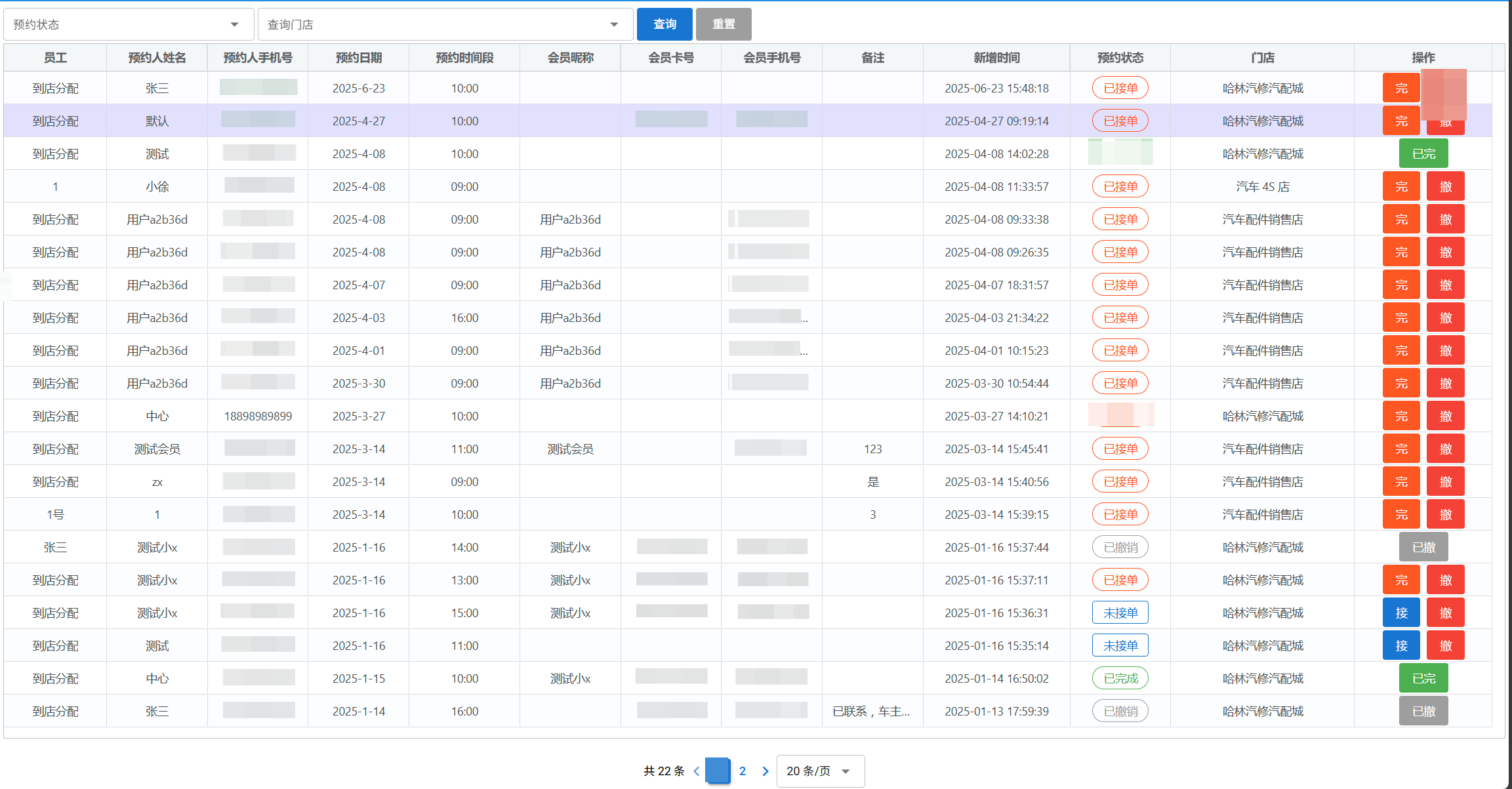1512x789 pixels.
Task: Click 撤 button in the 2025-04-08 09:33:38 row
Action: (x=1446, y=219)
